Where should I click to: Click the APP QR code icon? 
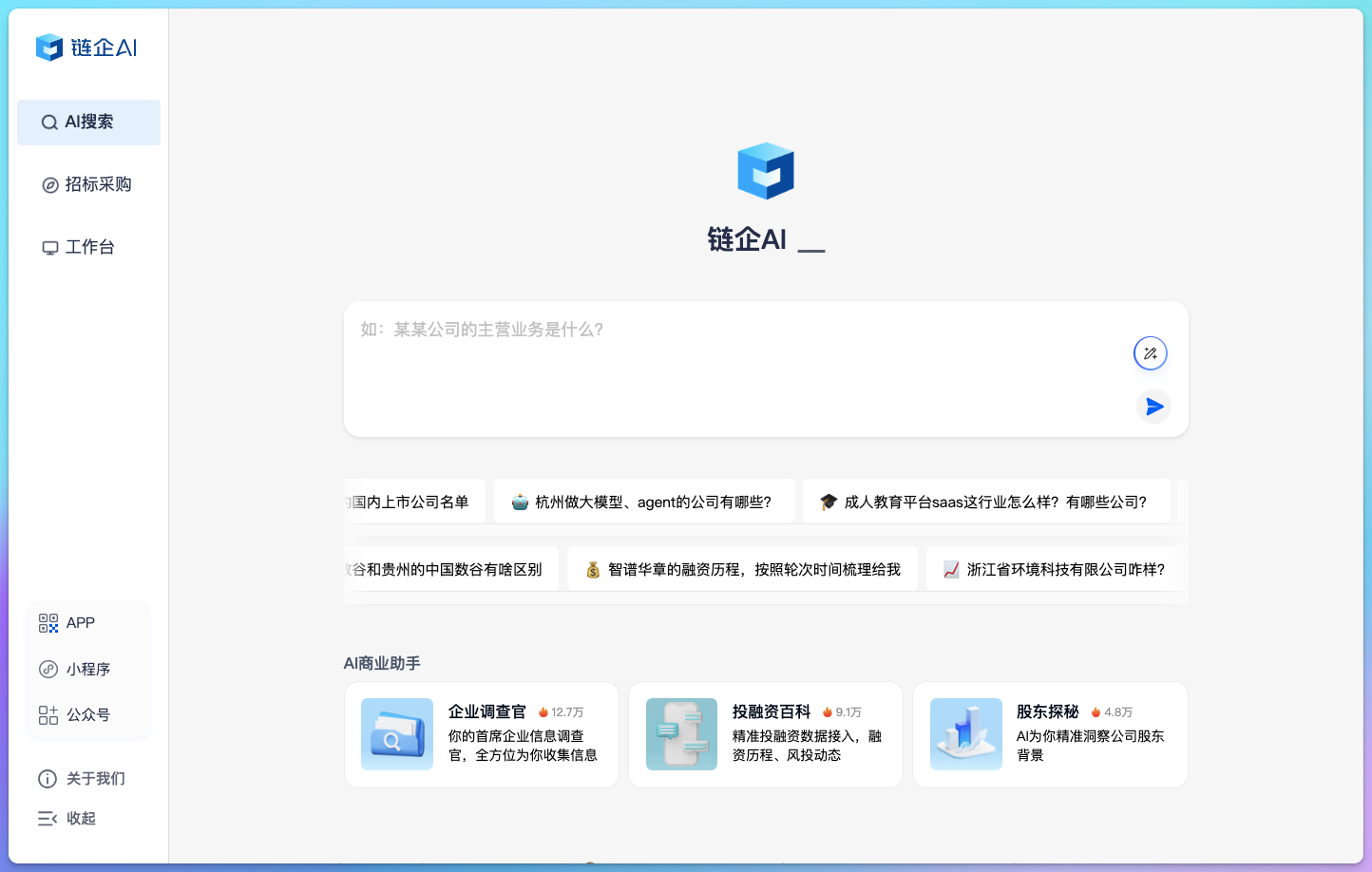[48, 622]
